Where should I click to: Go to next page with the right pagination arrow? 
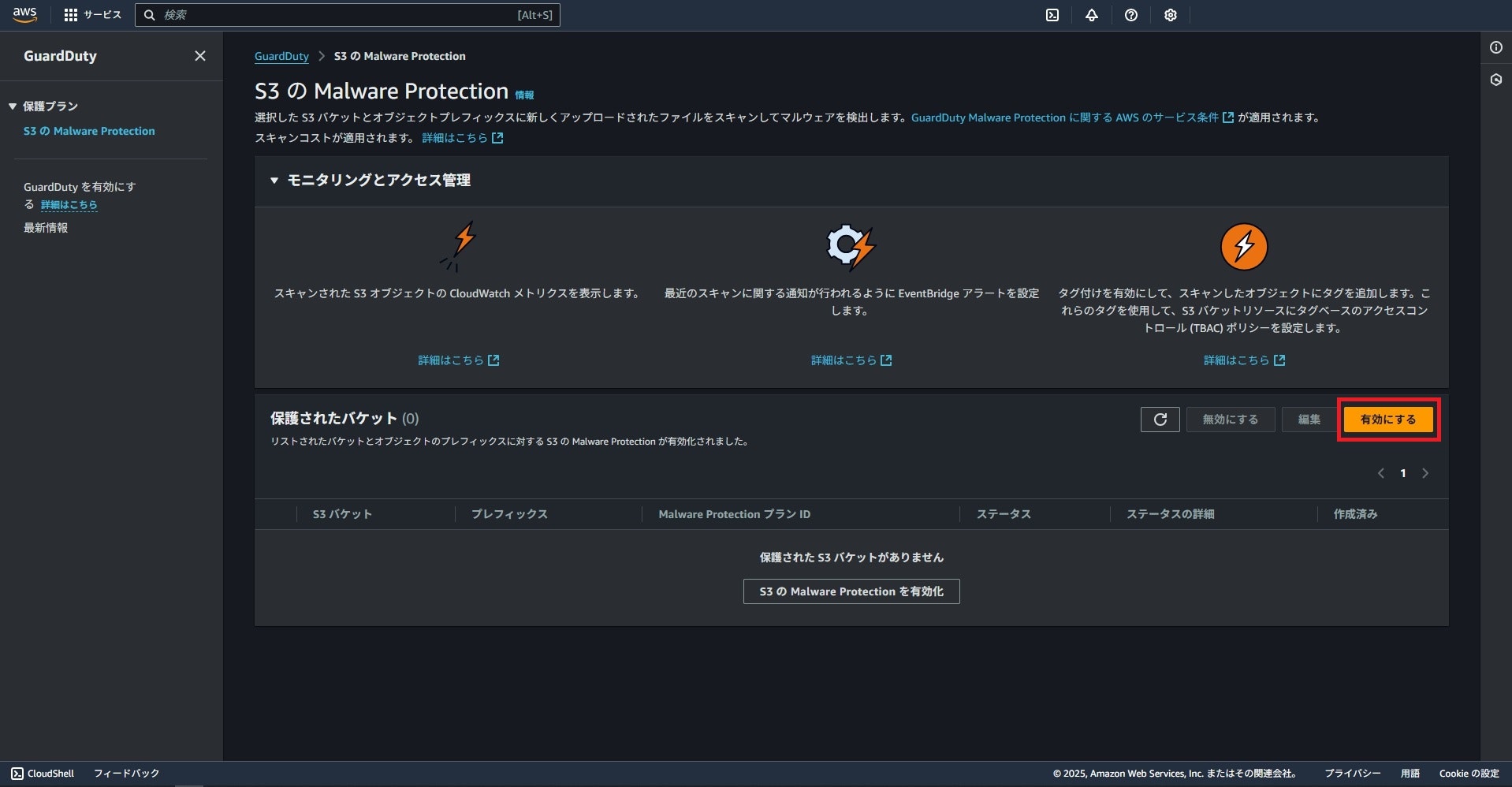pyautogui.click(x=1425, y=473)
